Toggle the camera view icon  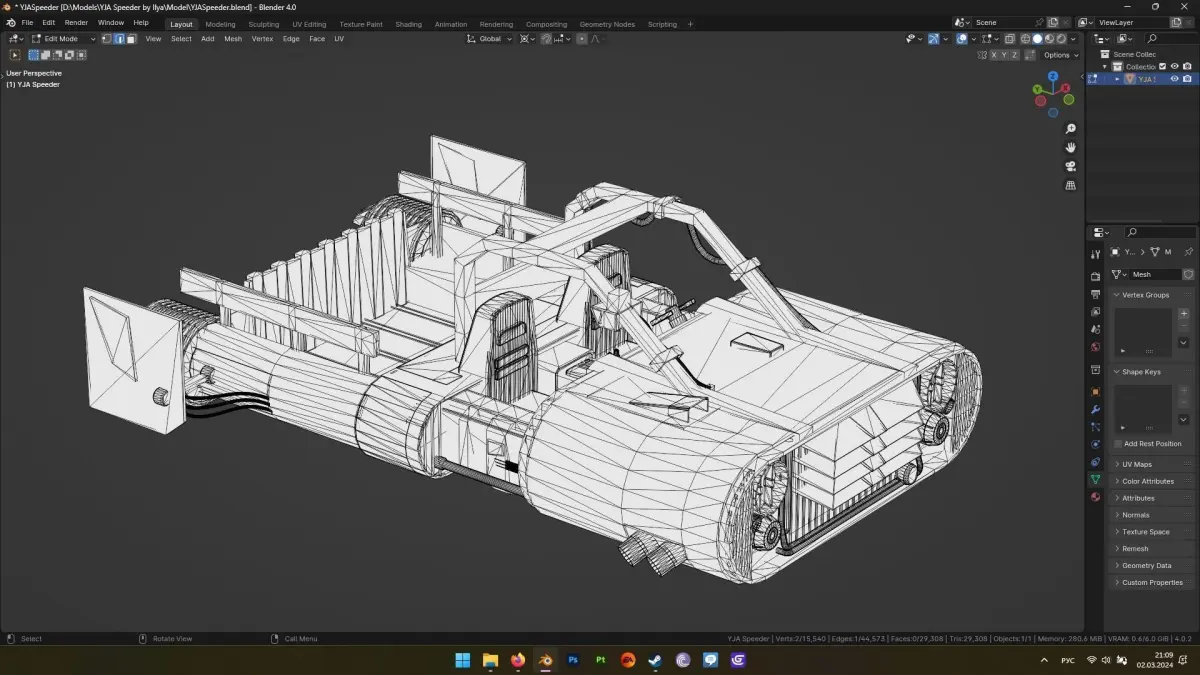coord(1071,166)
